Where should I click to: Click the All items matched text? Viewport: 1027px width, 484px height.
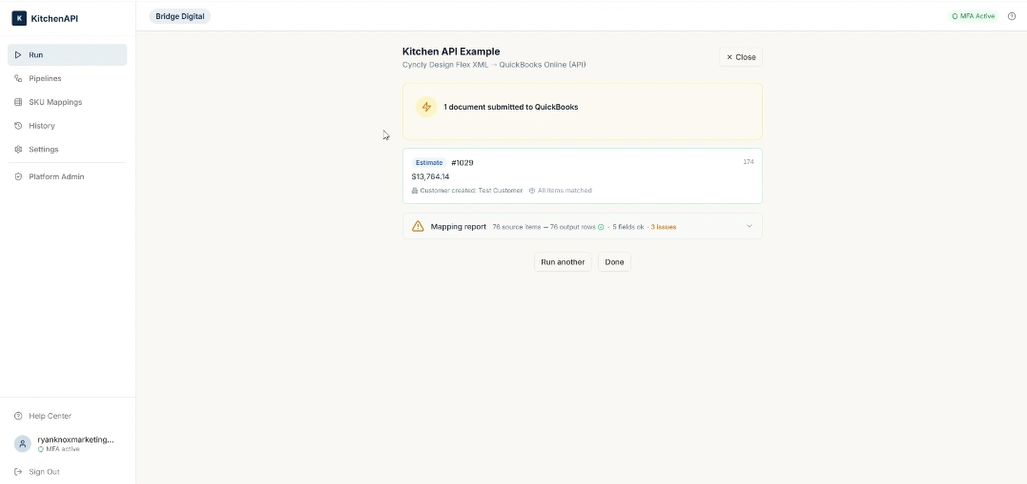click(565, 191)
